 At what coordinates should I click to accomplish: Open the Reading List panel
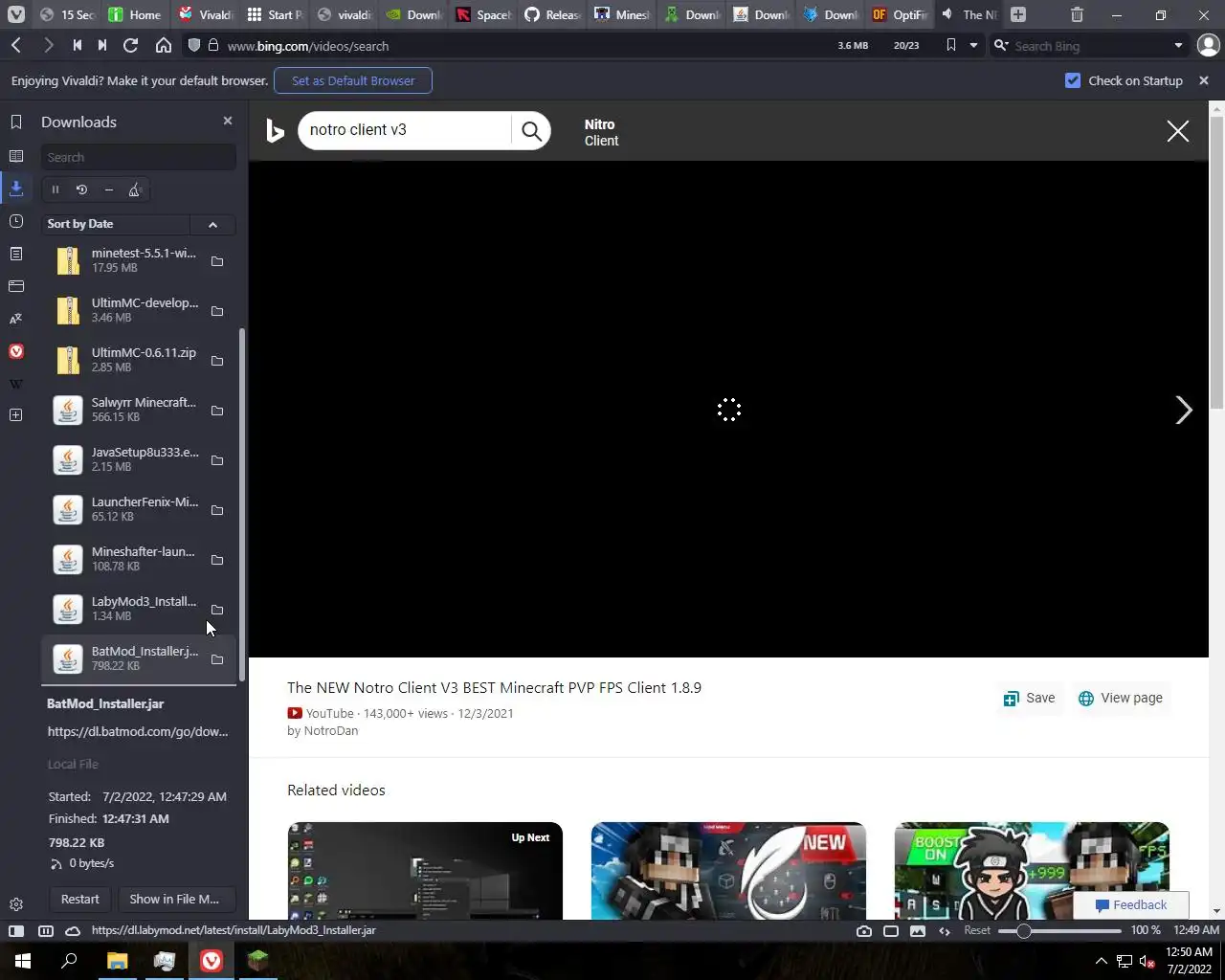[16, 156]
